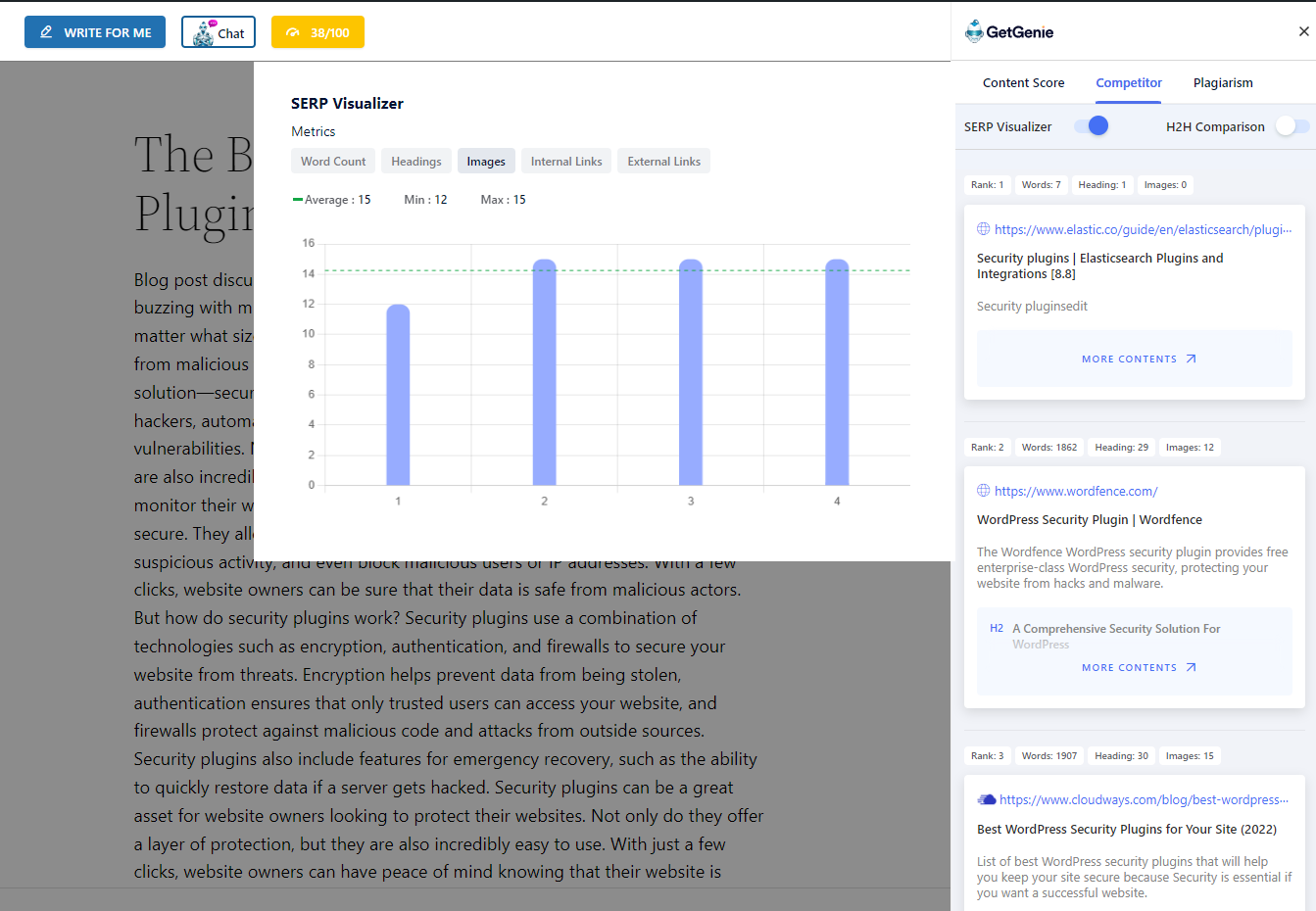Click the chart bar for competitor 4
The image size is (1316, 911).
(x=837, y=372)
